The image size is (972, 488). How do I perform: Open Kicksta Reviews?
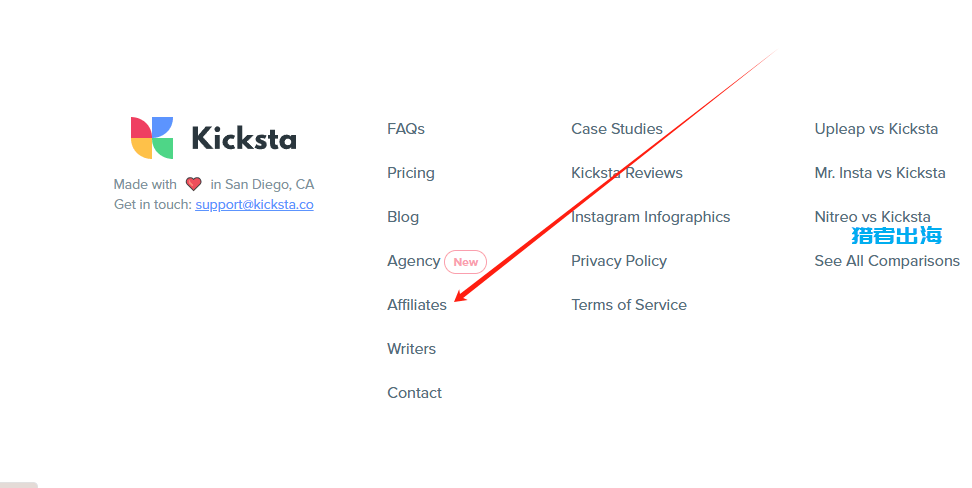[x=627, y=173]
